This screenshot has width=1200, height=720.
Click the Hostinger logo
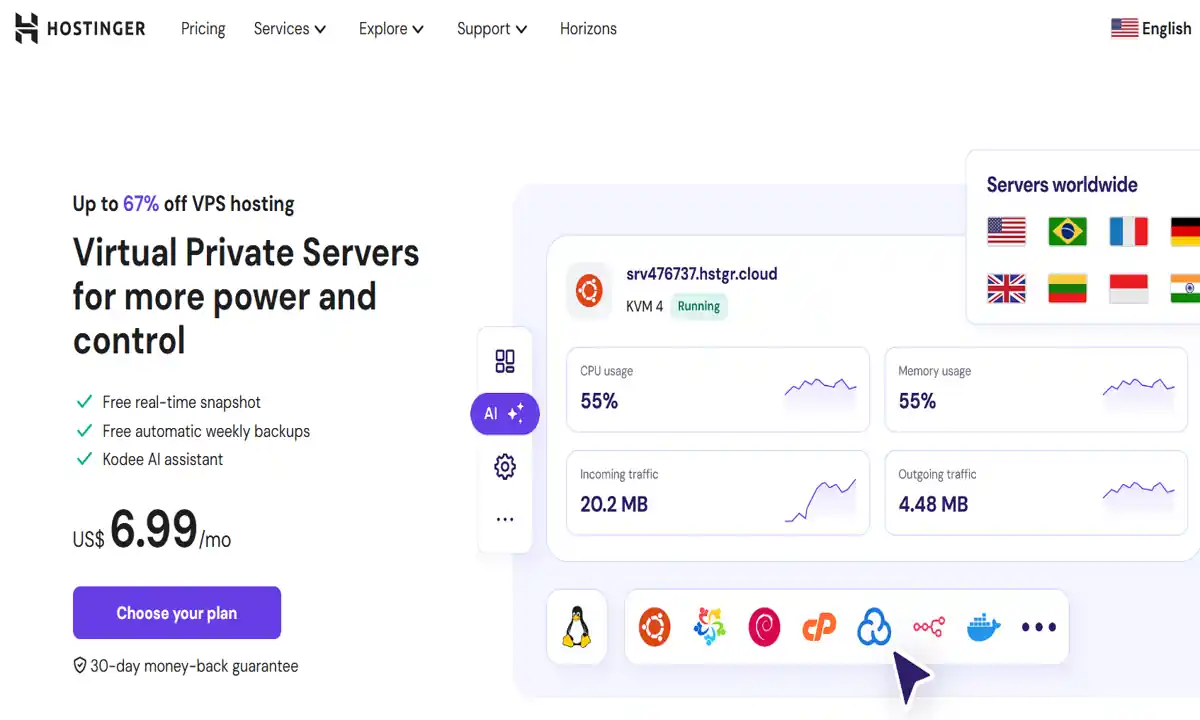pos(81,28)
